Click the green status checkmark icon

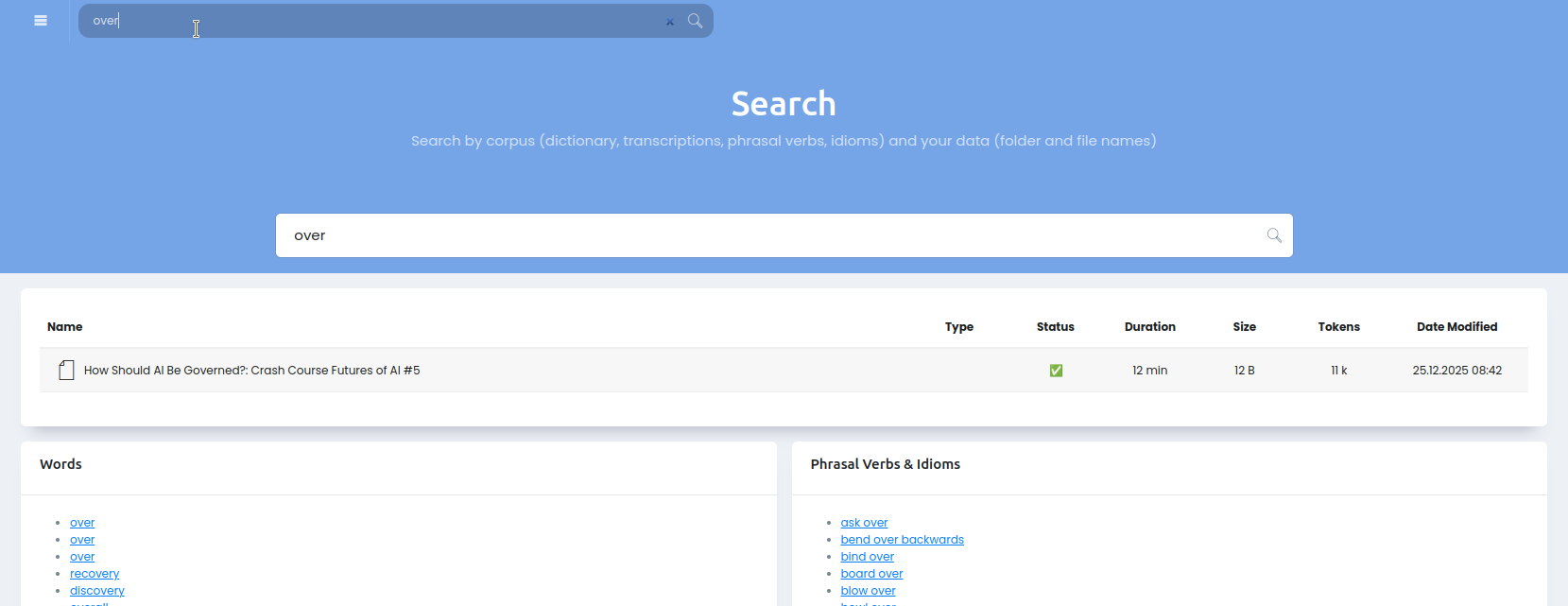click(1056, 371)
